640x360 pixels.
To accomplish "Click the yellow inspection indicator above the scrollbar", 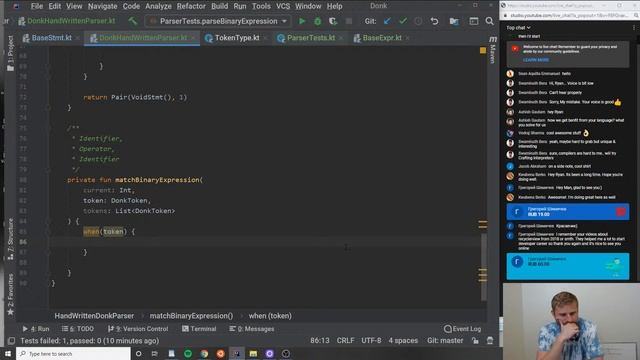I will [x=483, y=51].
